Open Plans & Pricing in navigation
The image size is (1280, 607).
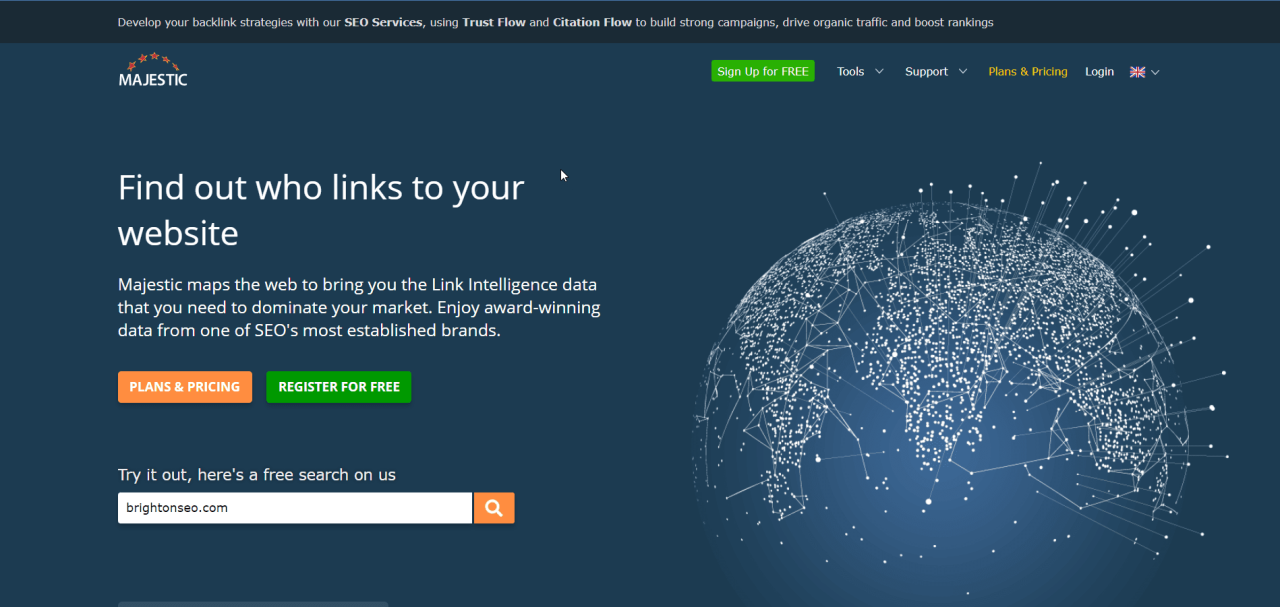coord(1028,71)
